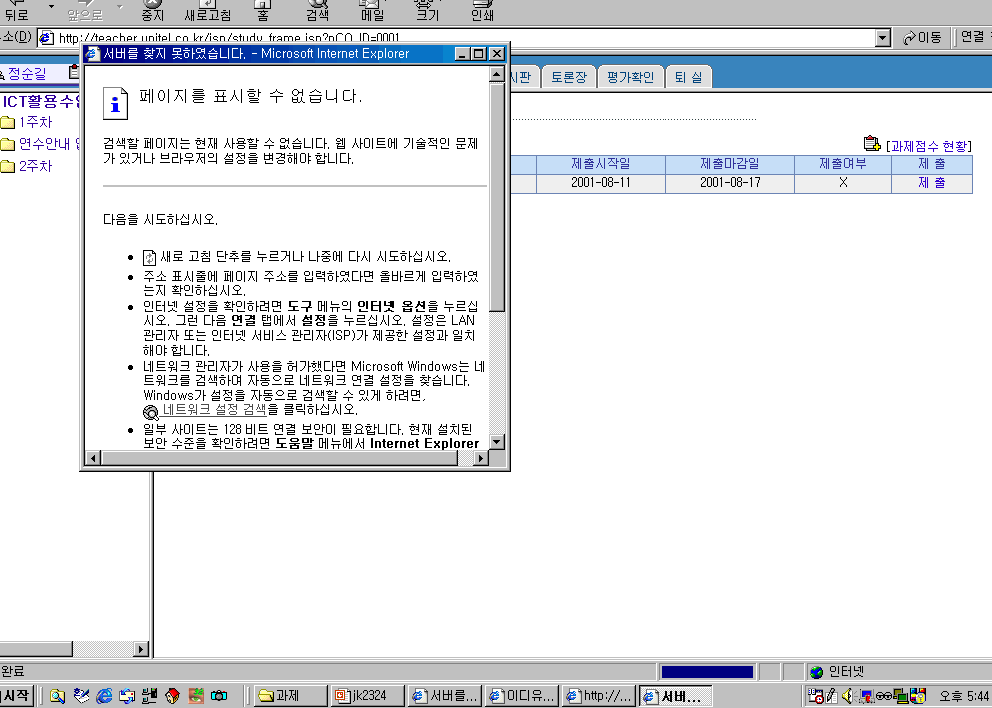Stop loading with the 중지 button
This screenshot has width=992, height=708.
(x=152, y=9)
